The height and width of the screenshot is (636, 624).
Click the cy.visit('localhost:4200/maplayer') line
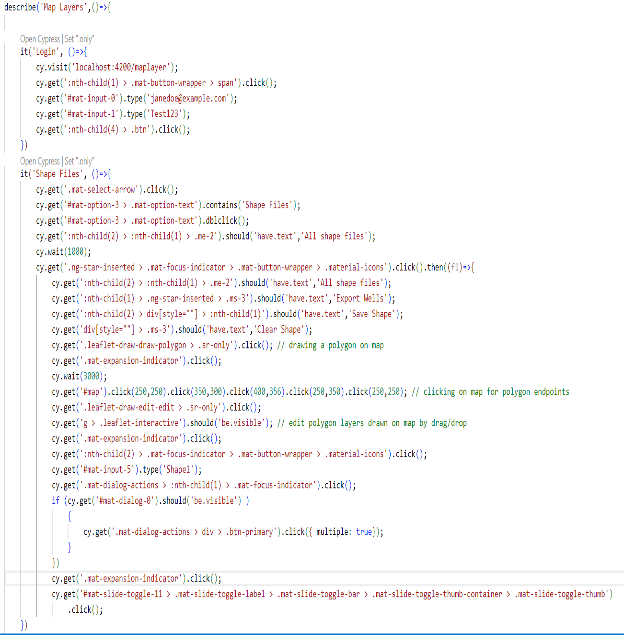click(x=107, y=67)
